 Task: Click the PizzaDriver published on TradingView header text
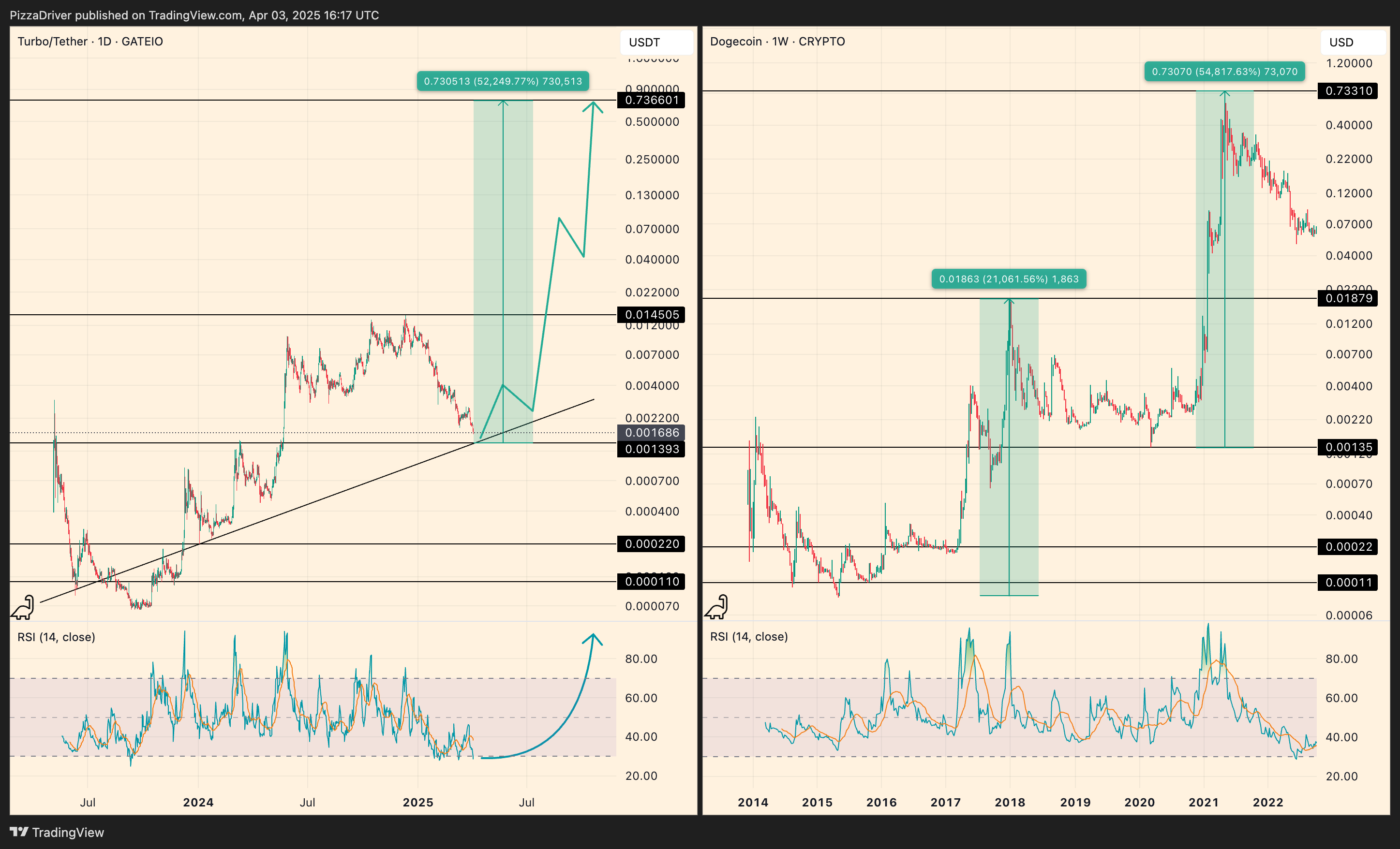pos(194,15)
